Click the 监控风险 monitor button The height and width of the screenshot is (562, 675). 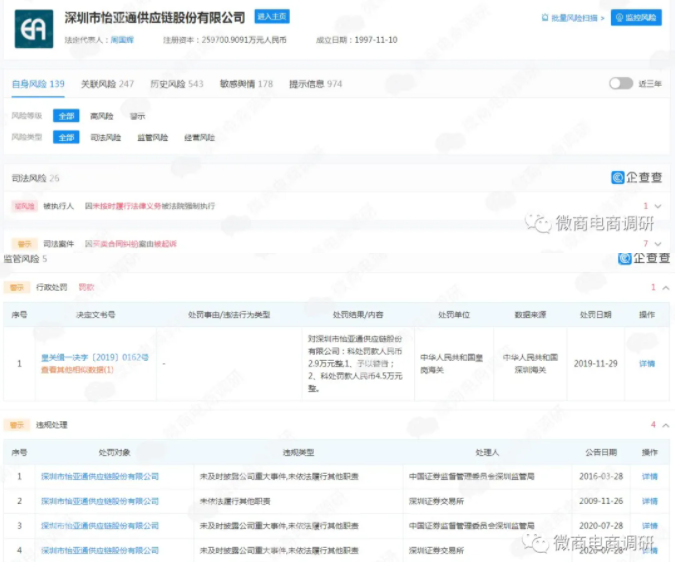[x=636, y=18]
